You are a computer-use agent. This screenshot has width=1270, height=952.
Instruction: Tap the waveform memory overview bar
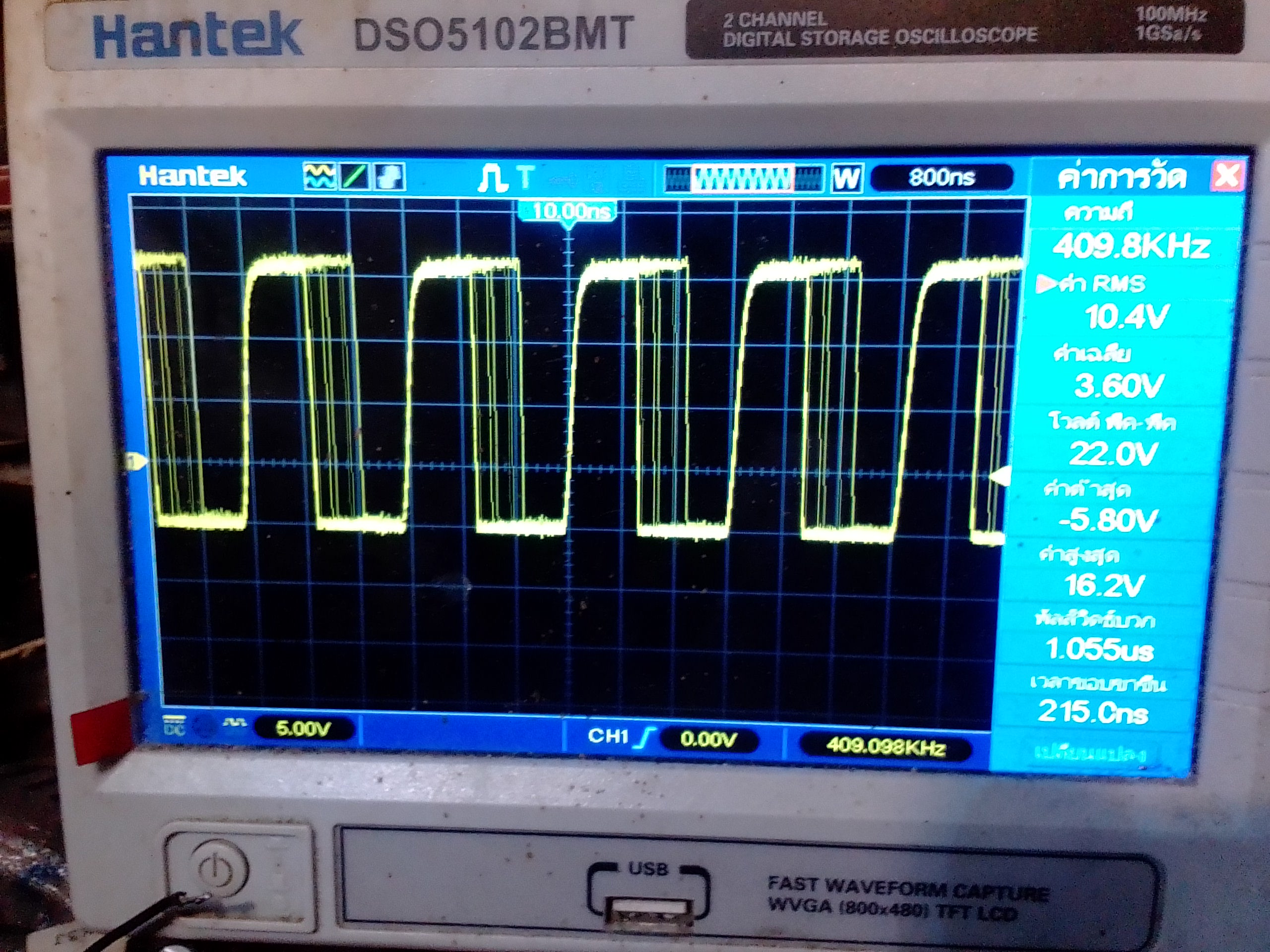[x=744, y=178]
